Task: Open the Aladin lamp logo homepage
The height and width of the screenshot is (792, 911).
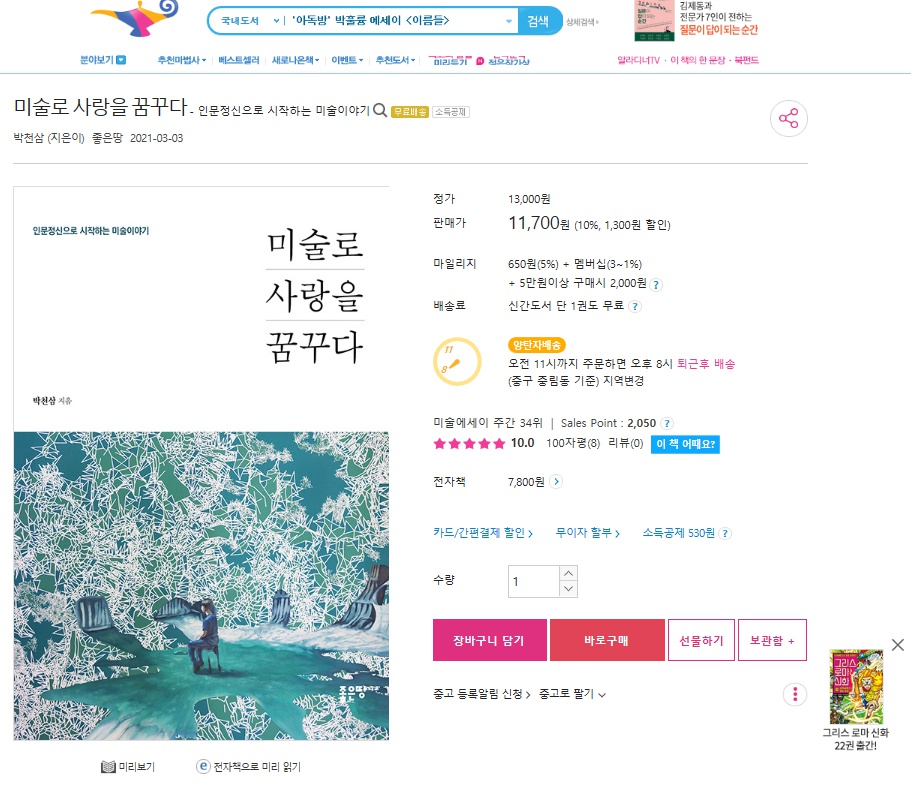Action: click(x=135, y=19)
